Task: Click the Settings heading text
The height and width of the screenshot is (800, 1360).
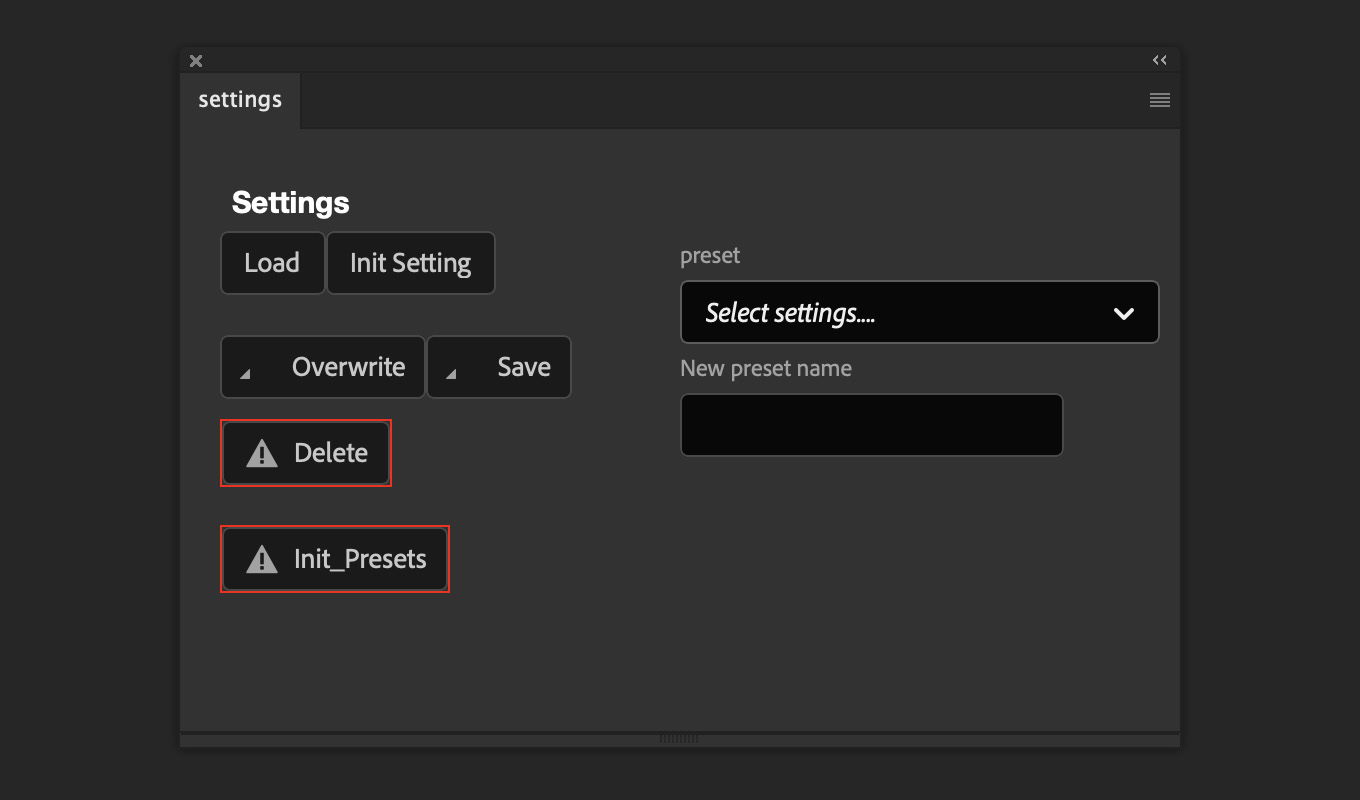Action: pyautogui.click(x=290, y=202)
